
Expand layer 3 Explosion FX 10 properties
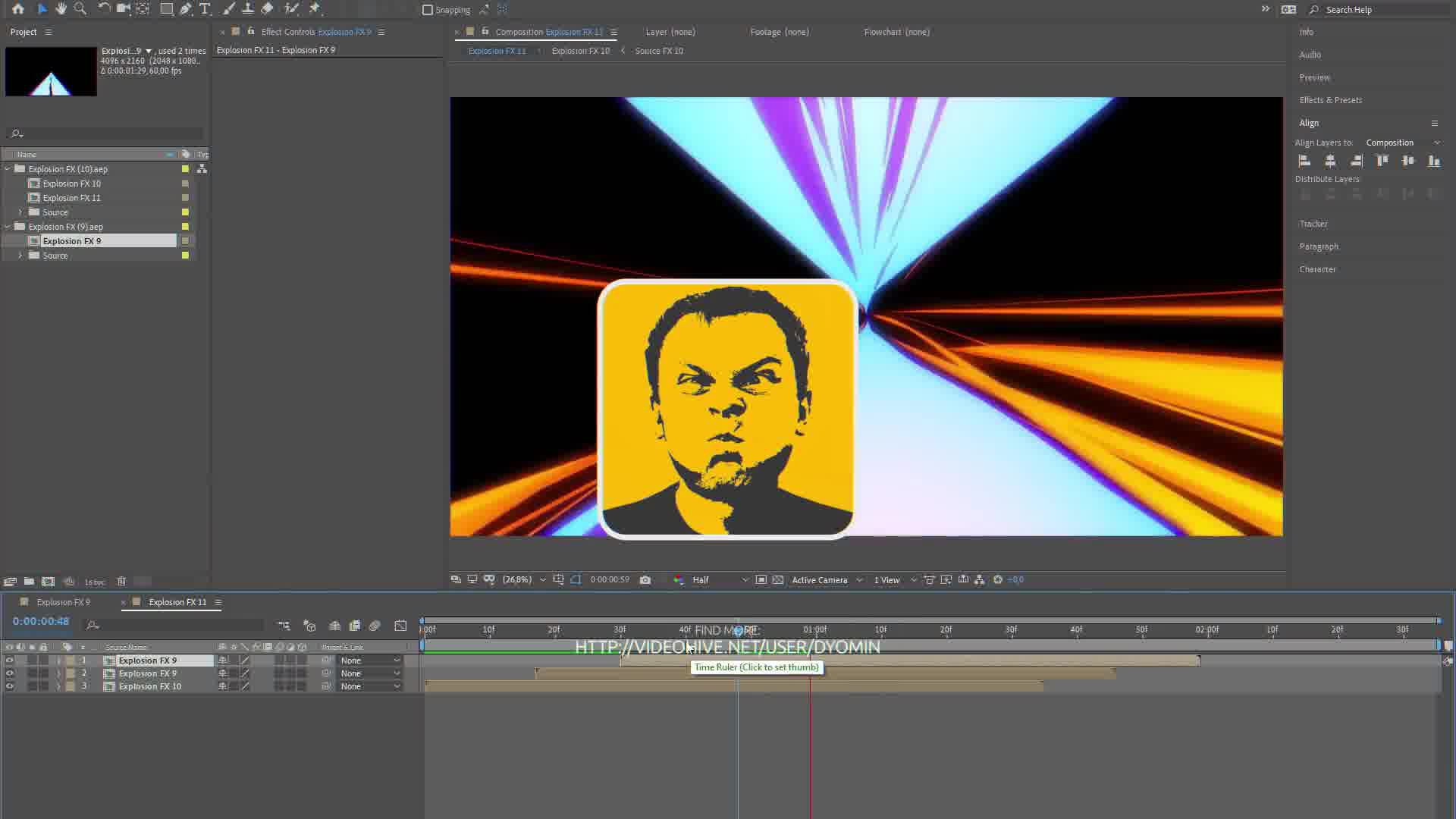[58, 686]
